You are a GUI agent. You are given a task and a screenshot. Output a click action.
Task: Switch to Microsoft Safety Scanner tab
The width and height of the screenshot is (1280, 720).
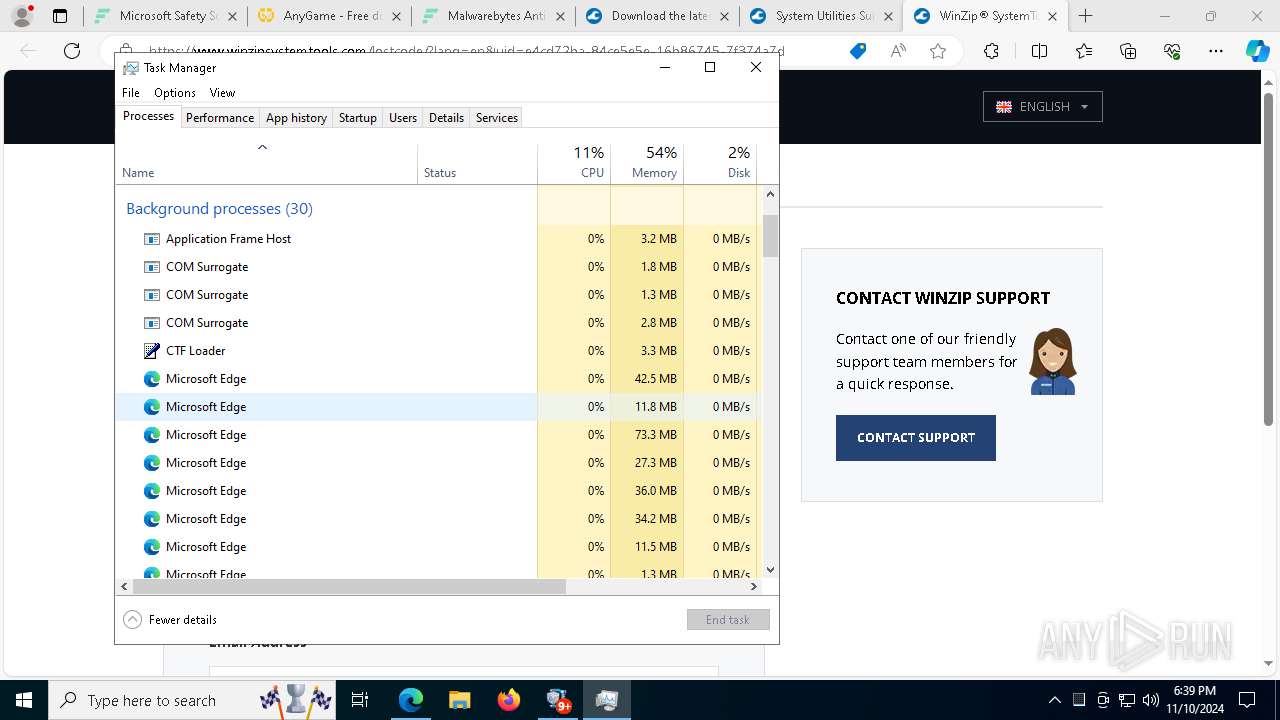click(165, 16)
